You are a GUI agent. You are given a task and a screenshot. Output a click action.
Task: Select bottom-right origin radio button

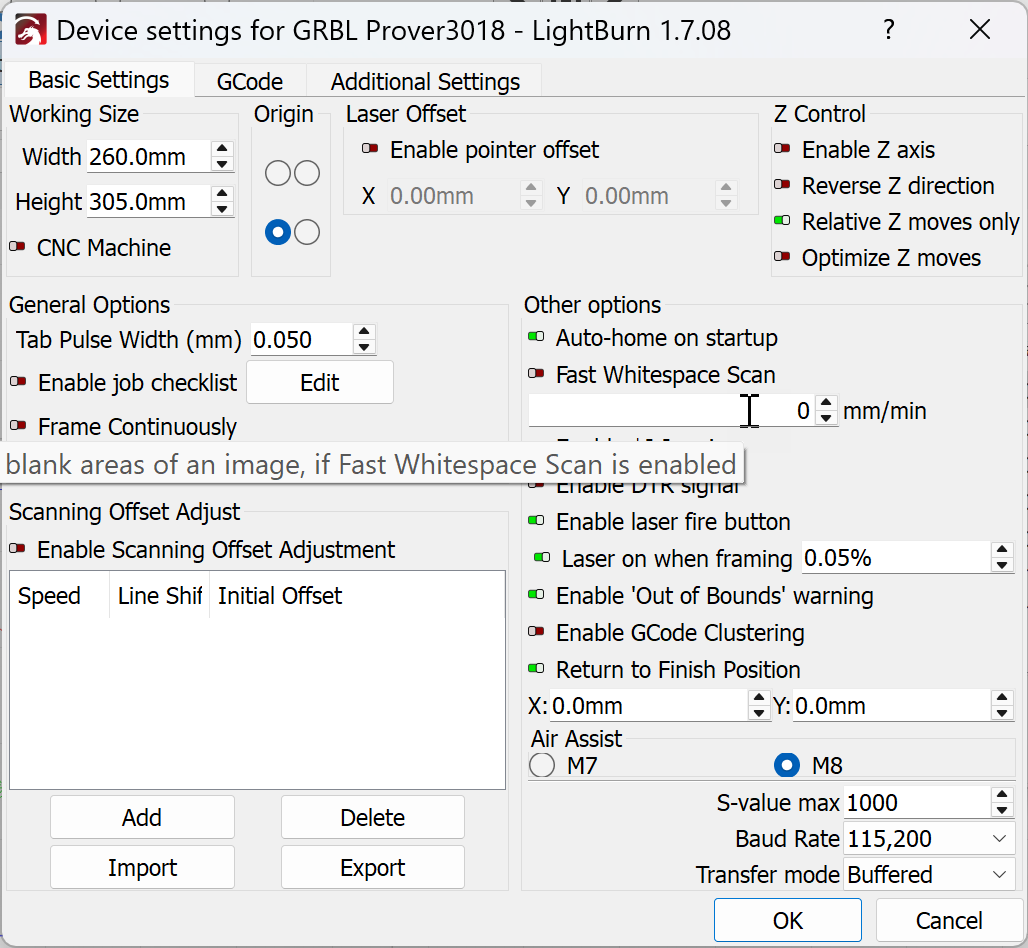coord(307,232)
